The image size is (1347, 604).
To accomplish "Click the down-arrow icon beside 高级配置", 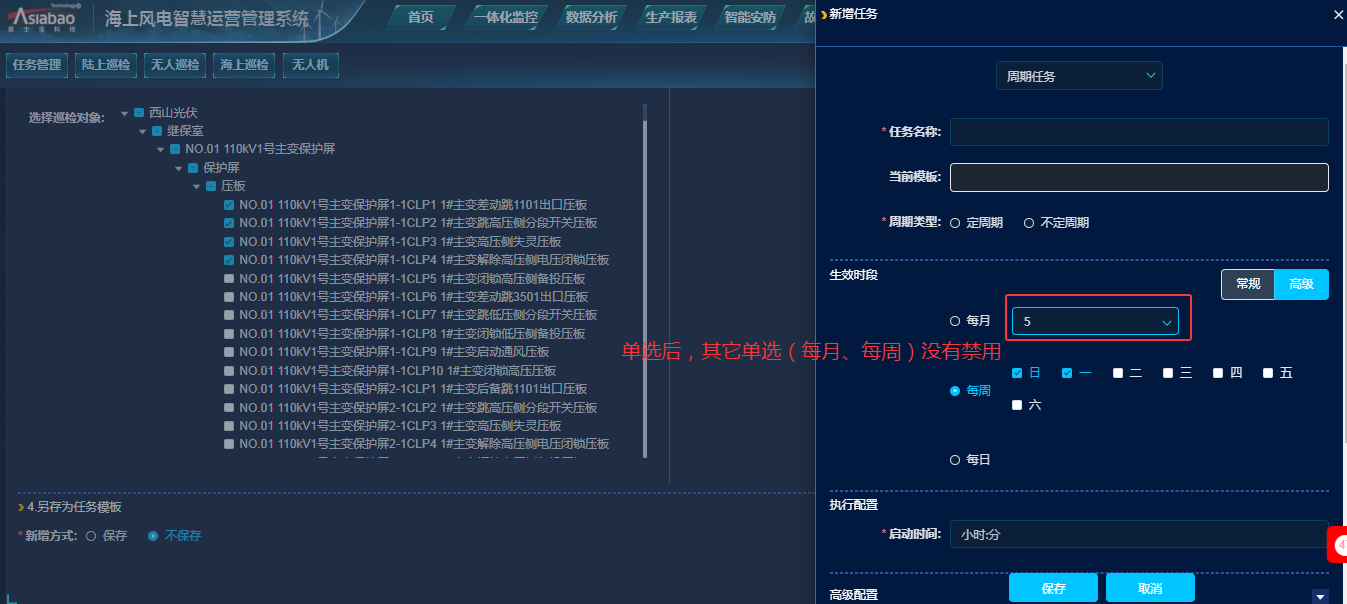I will point(1320,596).
